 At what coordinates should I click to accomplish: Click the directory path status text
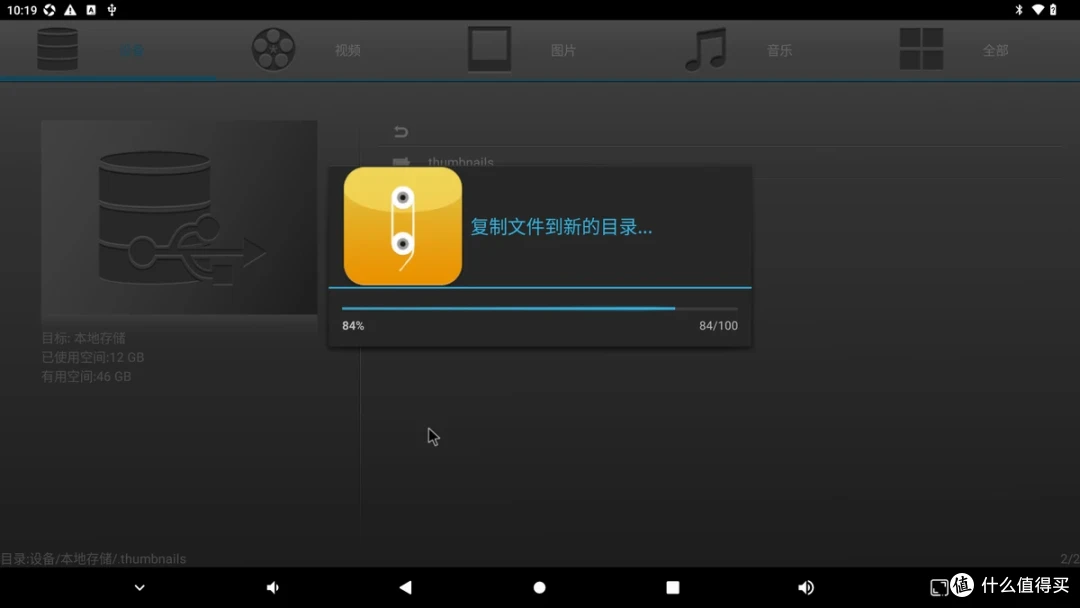(x=93, y=558)
